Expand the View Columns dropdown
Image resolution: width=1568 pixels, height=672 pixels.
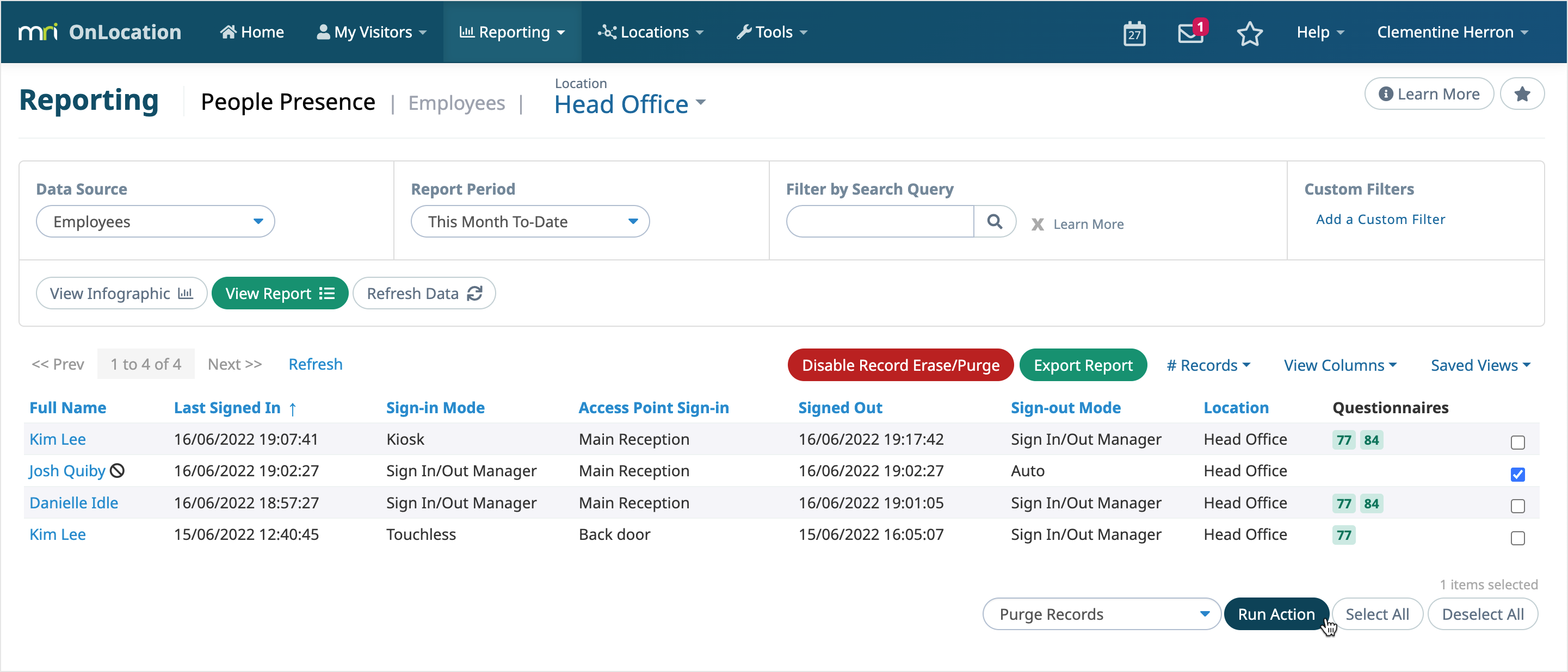(1339, 364)
